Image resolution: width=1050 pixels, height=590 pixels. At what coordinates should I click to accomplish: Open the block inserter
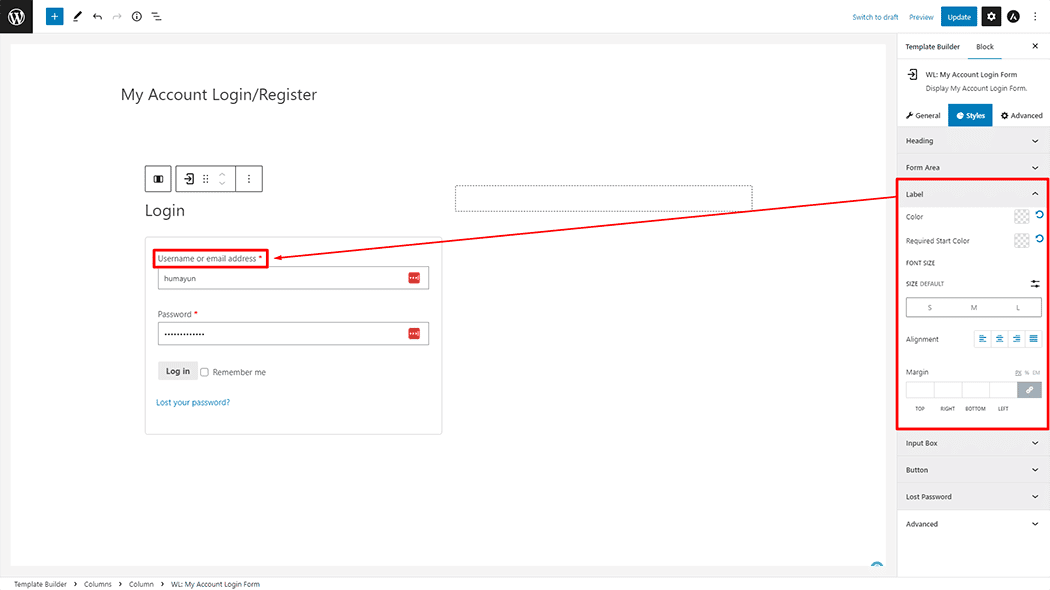point(55,16)
